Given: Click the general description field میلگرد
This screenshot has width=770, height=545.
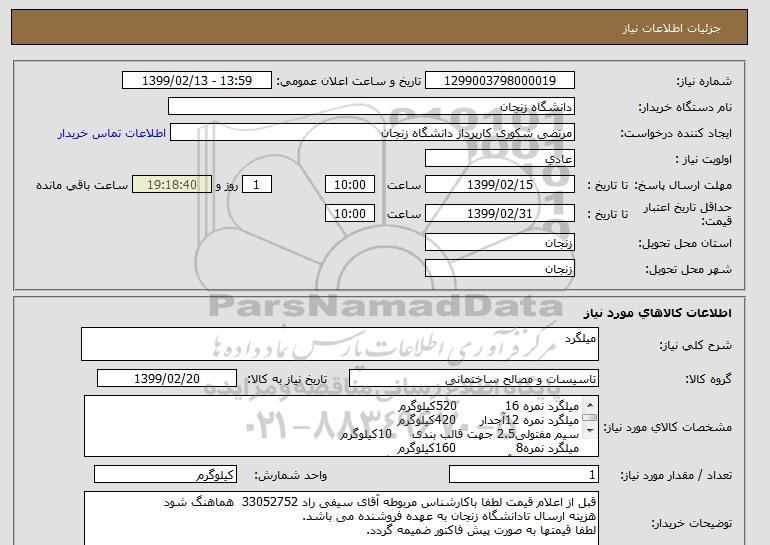Looking at the screenshot, I should click(340, 344).
